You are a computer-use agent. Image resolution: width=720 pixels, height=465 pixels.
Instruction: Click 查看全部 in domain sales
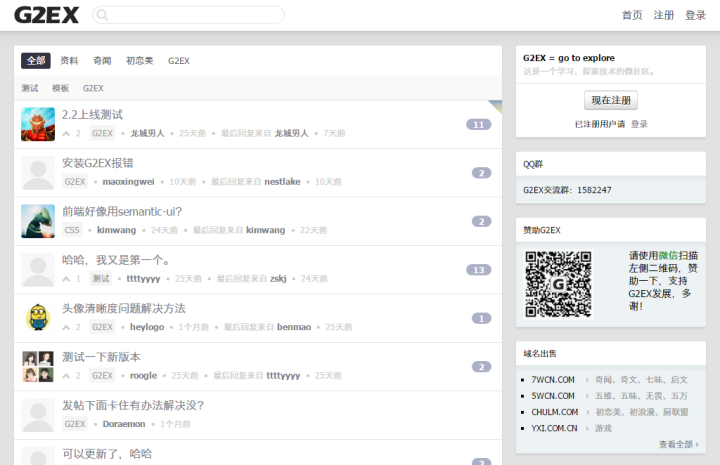pos(679,444)
